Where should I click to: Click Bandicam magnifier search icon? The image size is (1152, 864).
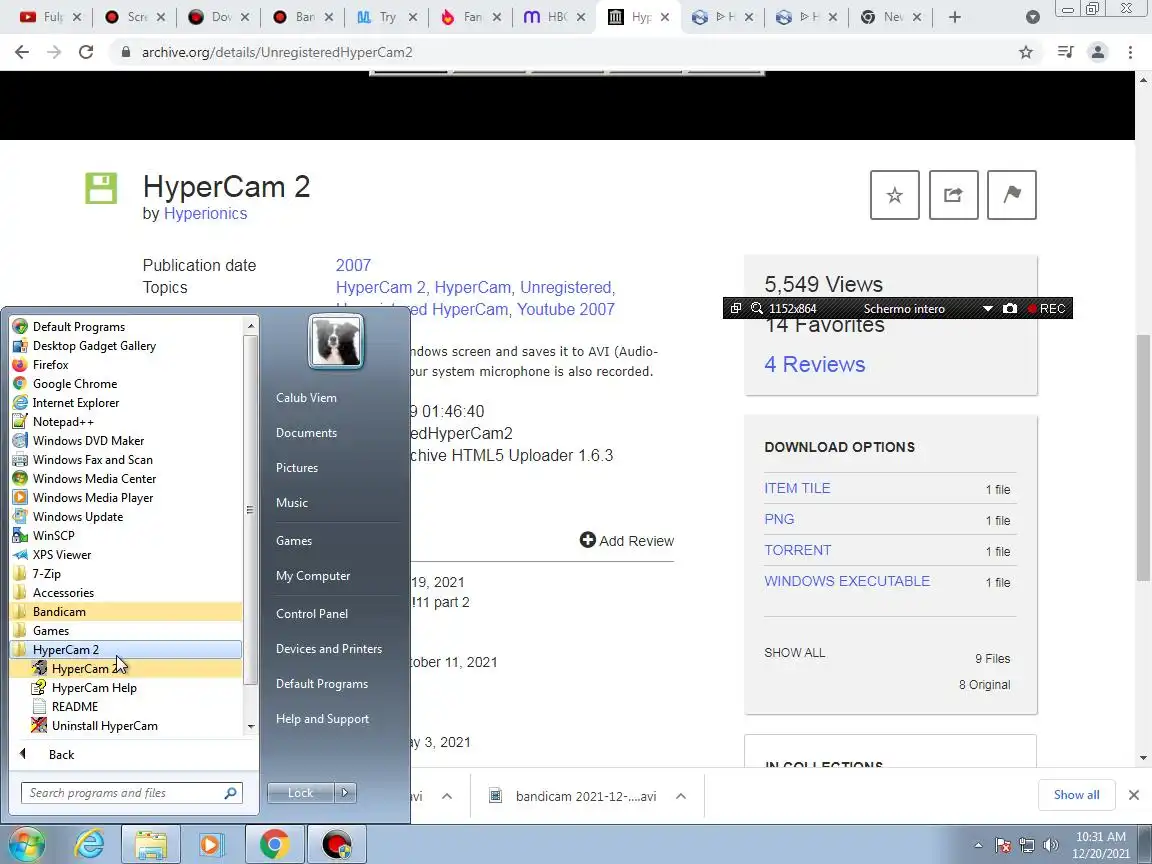[x=756, y=309]
